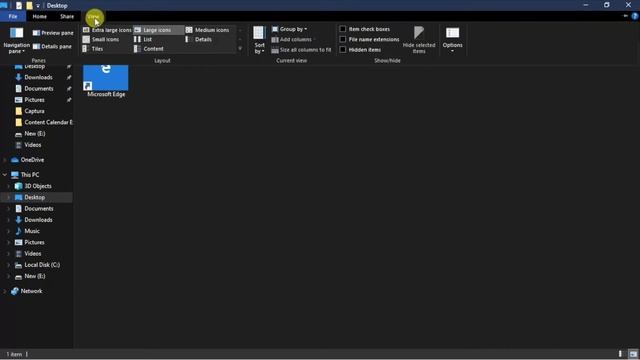
Task: Expand the 3D Objects node
Action: coord(9,186)
